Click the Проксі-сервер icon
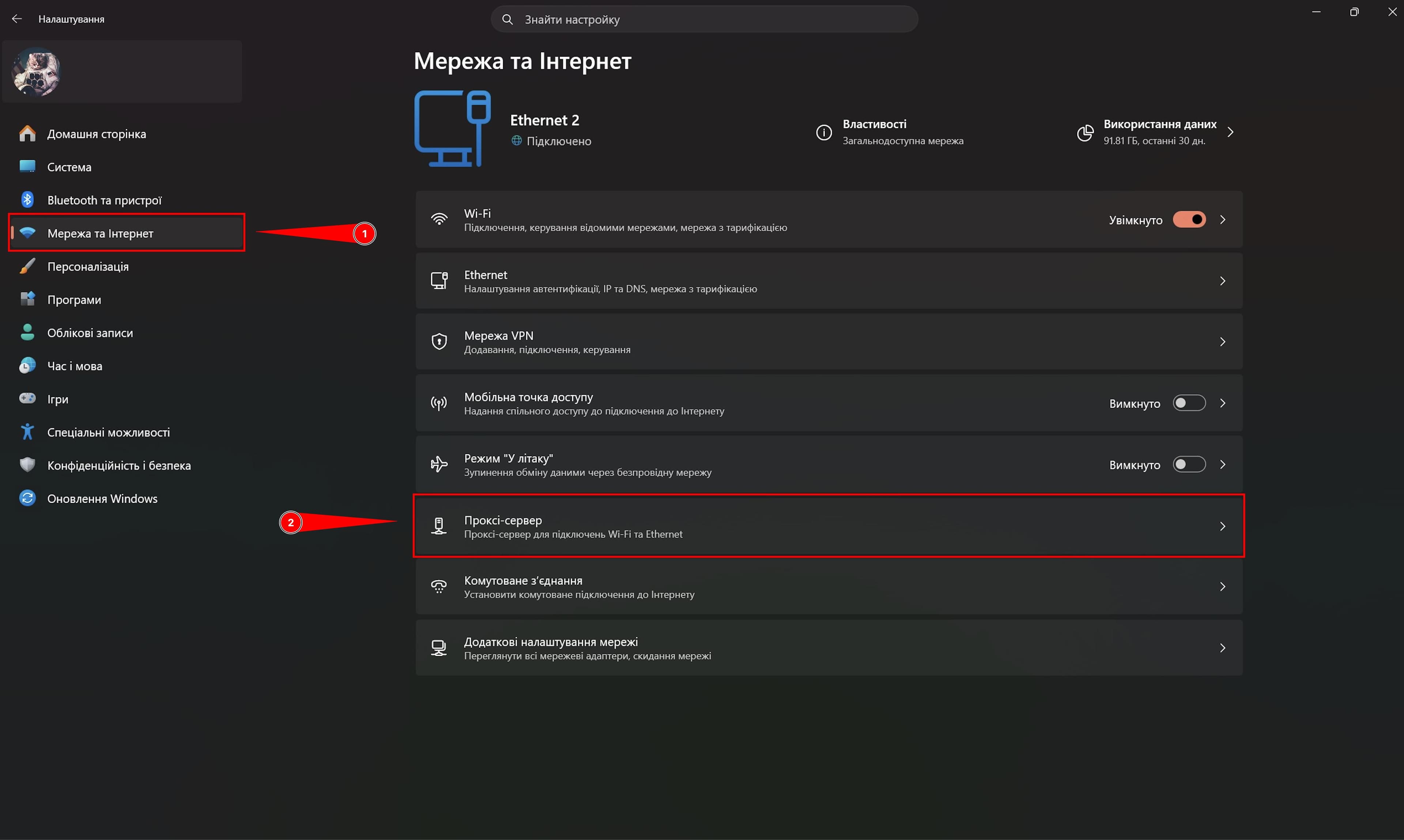Viewport: 1404px width, 840px height. pos(439,526)
